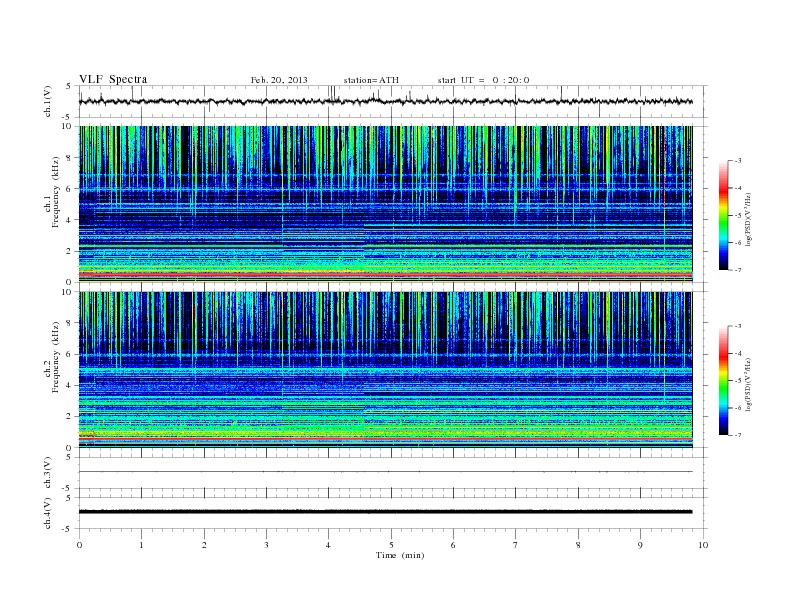This screenshot has height=612, width=792.
Task: Click the "-7" value below ch.2 colorbar
Action: (738, 435)
